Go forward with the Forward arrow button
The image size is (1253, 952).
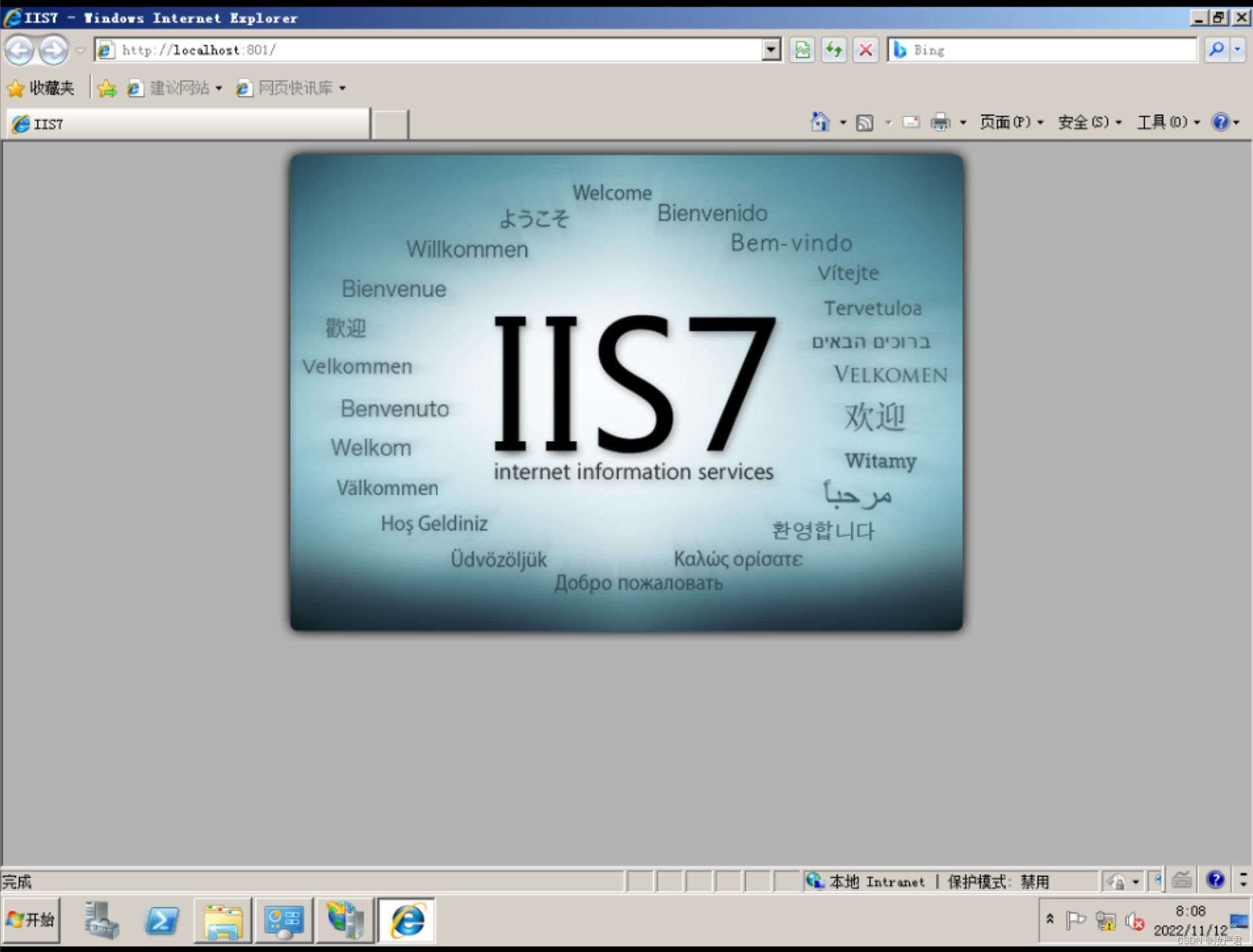tap(53, 50)
